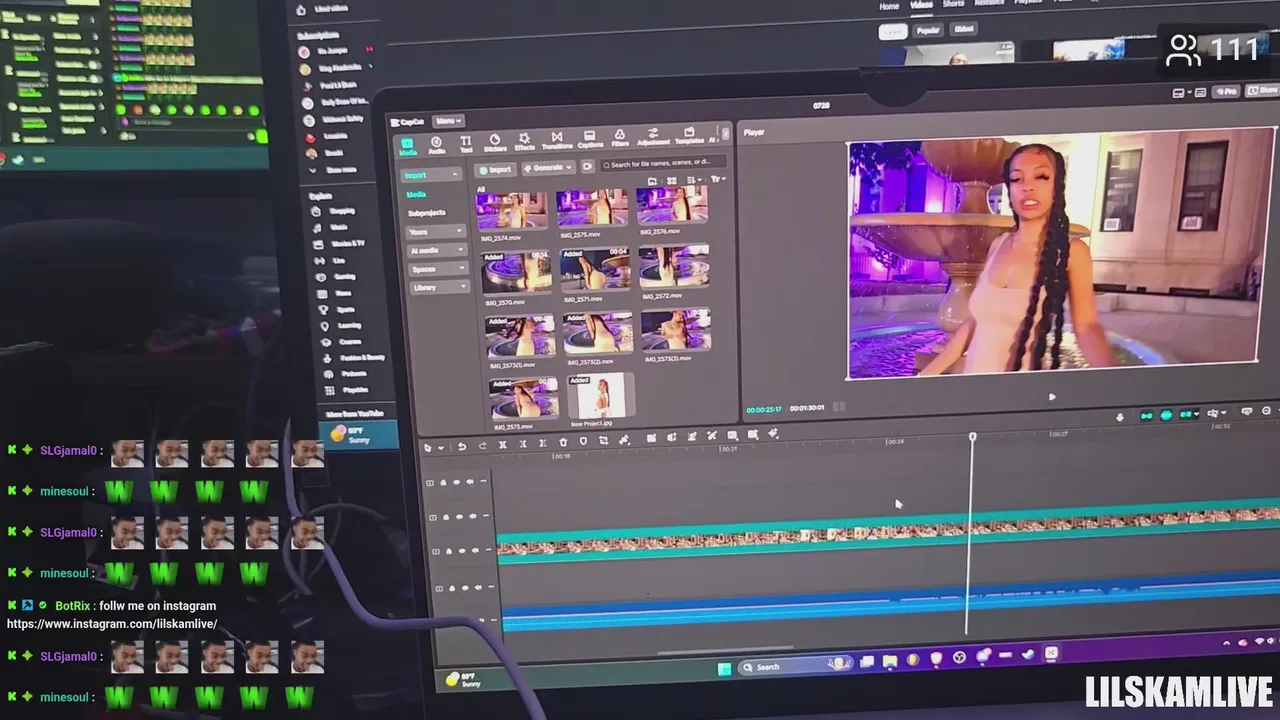The image size is (1280, 720).
Task: Lock the top timeline track
Action: [x=444, y=482]
